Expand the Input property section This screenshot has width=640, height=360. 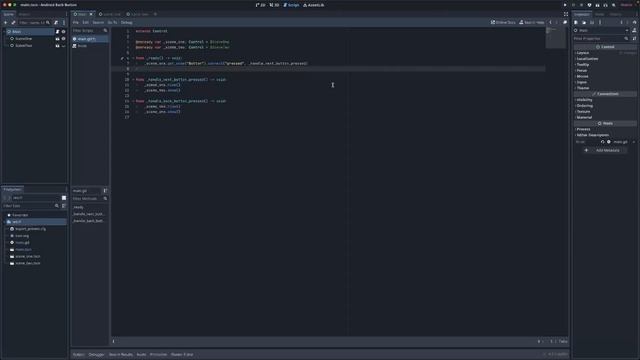tap(581, 82)
